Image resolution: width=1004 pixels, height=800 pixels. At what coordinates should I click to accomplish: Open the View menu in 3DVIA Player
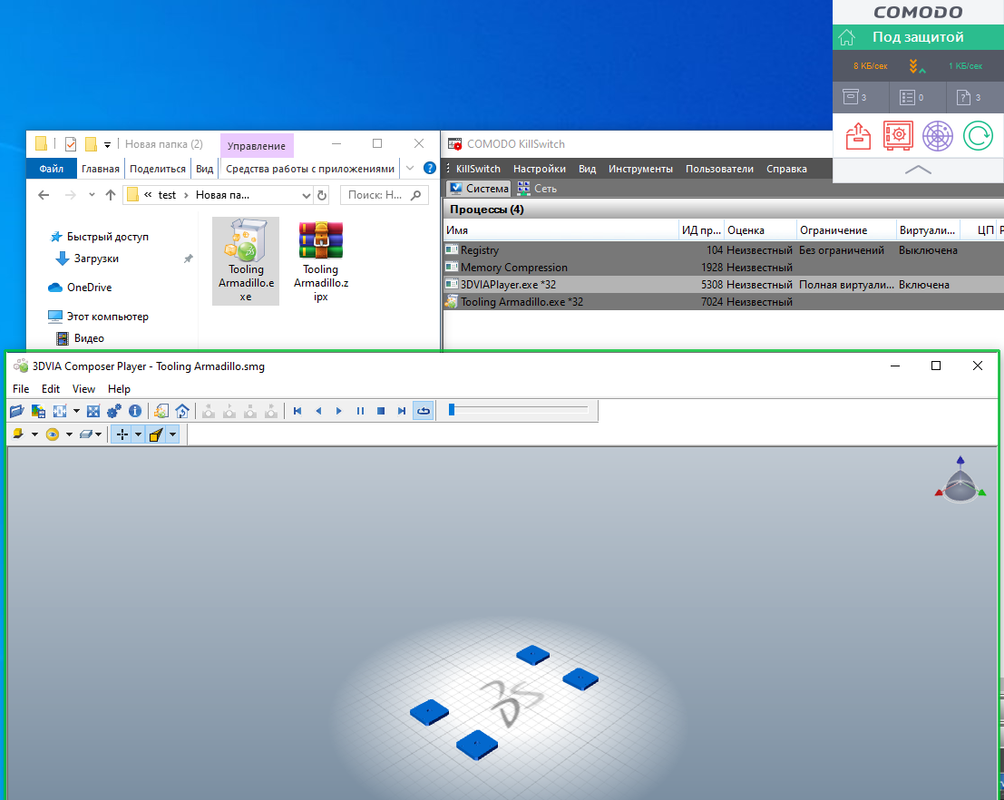coord(83,389)
